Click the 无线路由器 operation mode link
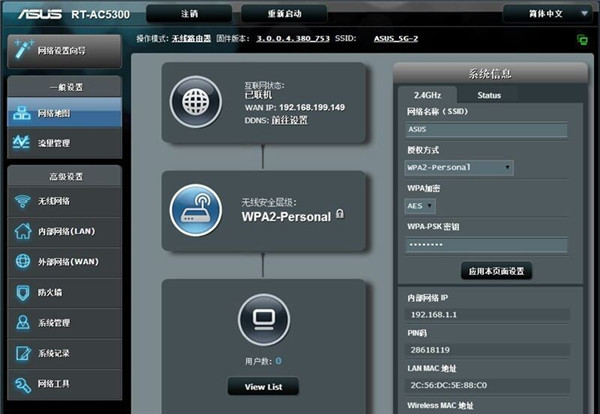 [x=191, y=39]
